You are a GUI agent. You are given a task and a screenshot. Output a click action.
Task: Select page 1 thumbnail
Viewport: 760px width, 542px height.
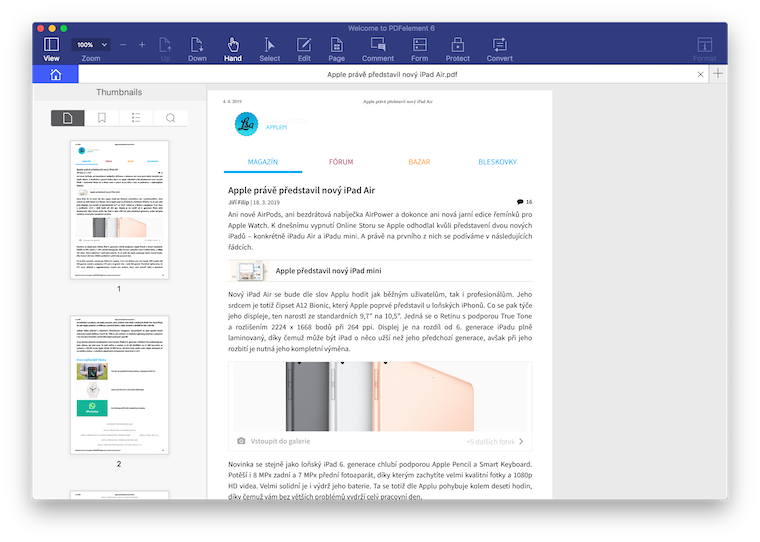tap(120, 210)
